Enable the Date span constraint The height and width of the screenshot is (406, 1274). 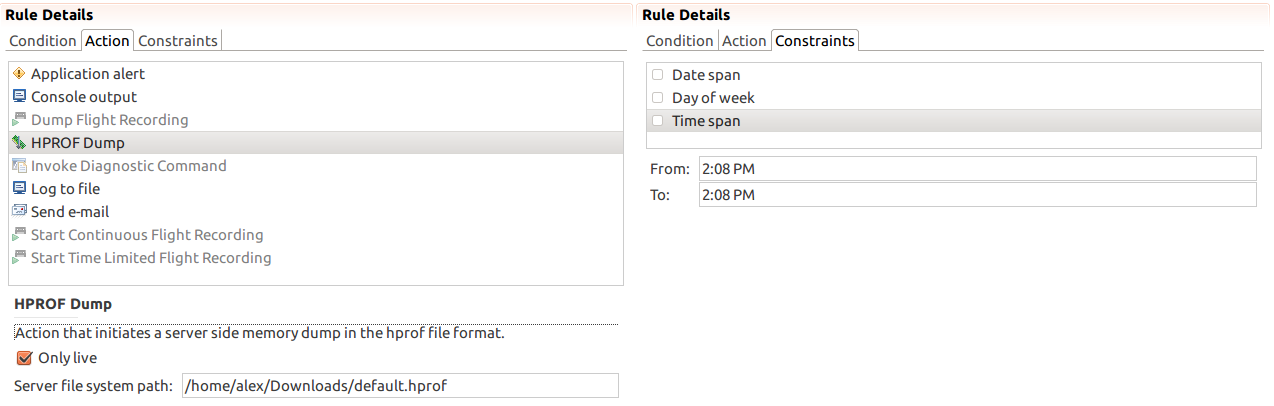657,75
